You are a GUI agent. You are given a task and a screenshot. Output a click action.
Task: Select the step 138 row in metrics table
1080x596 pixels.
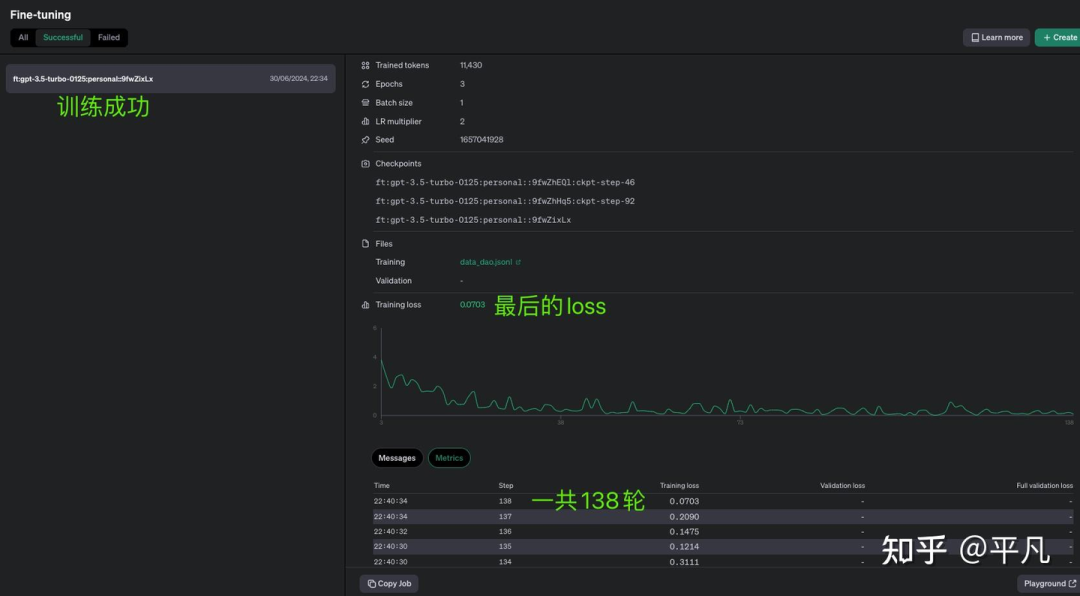click(x=600, y=501)
